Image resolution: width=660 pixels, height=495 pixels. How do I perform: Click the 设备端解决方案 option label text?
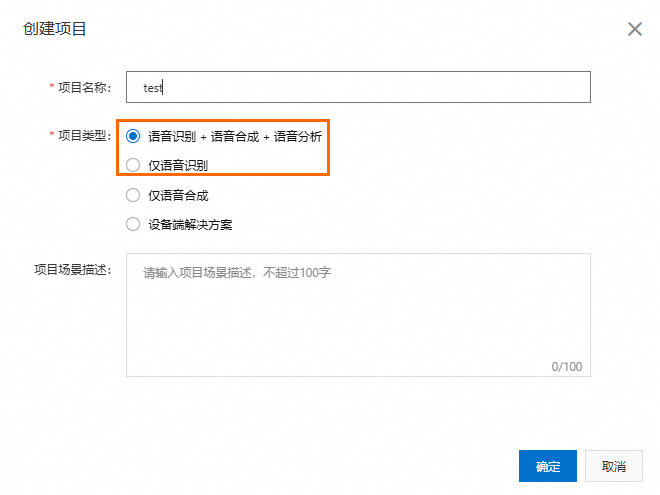(x=190, y=224)
